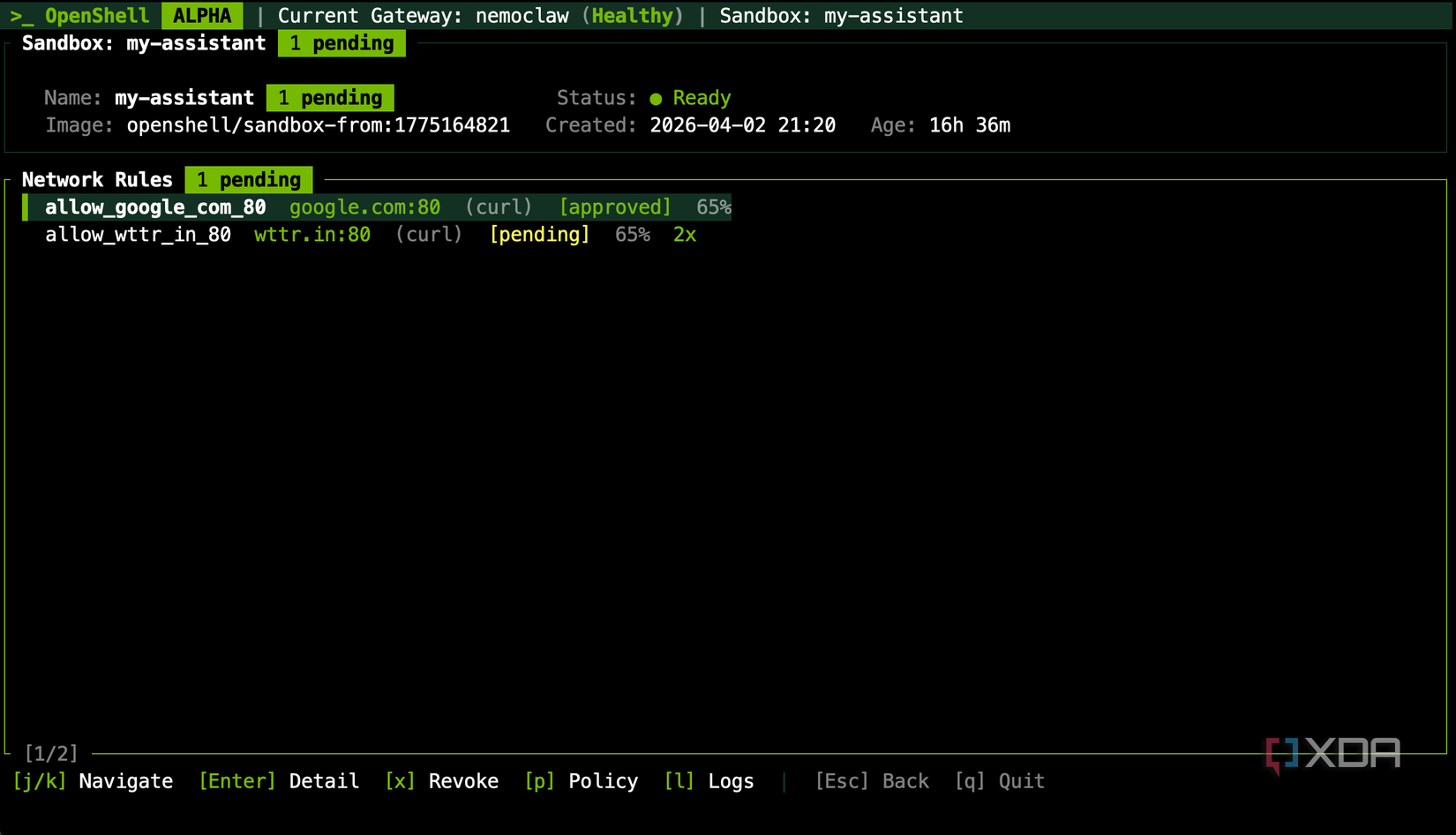Click the 65% confidence on google rule

(714, 207)
